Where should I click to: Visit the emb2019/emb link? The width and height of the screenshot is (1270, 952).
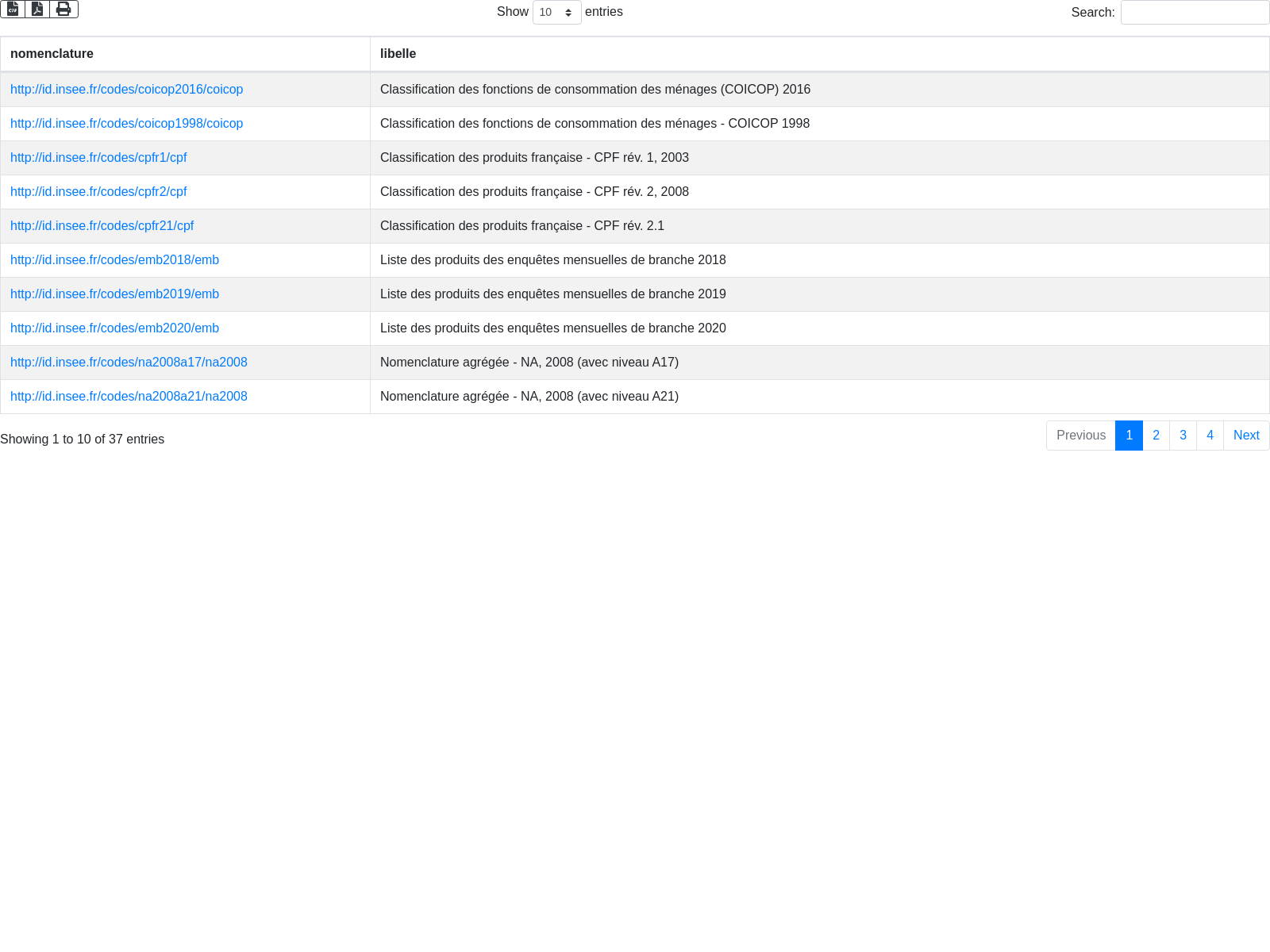[114, 294]
